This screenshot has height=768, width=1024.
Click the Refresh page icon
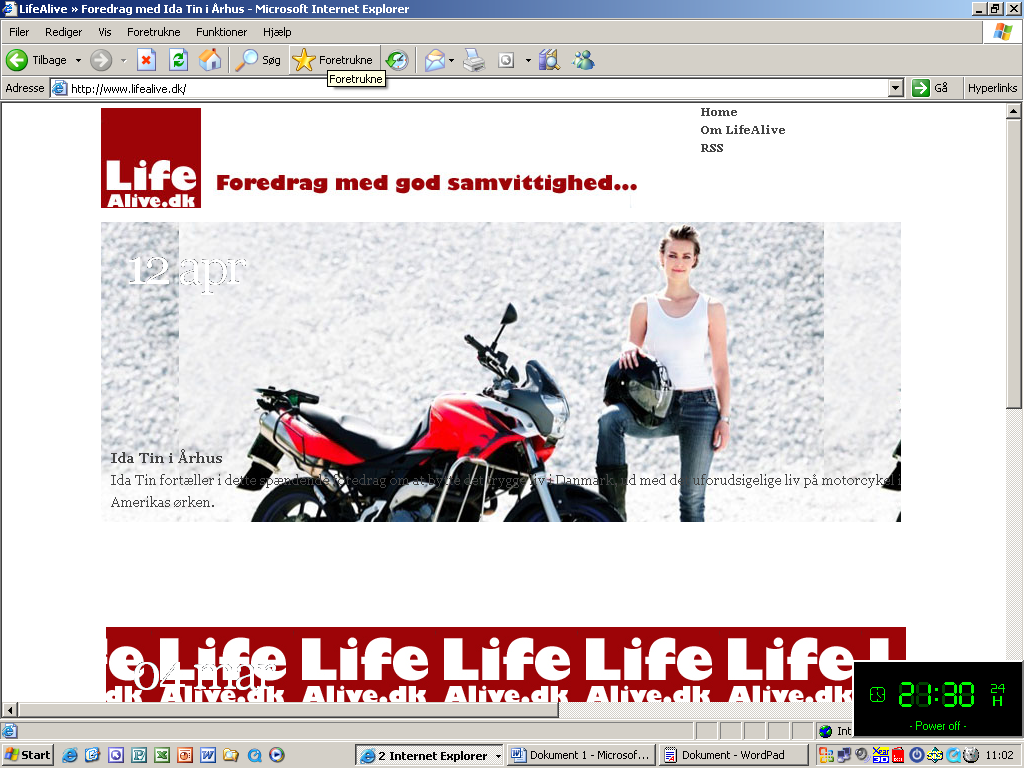tap(178, 60)
